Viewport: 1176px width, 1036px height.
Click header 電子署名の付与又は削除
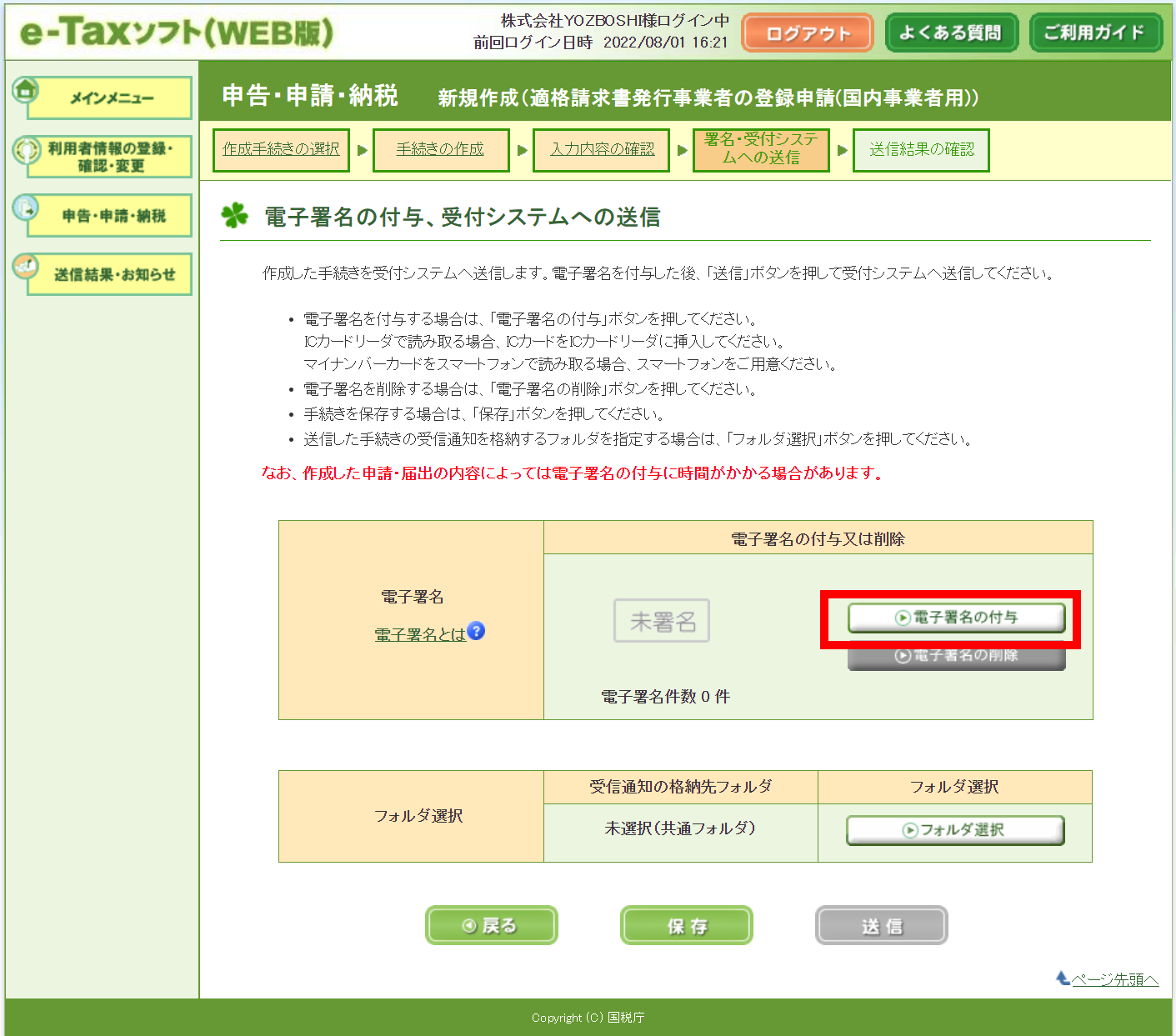[818, 539]
